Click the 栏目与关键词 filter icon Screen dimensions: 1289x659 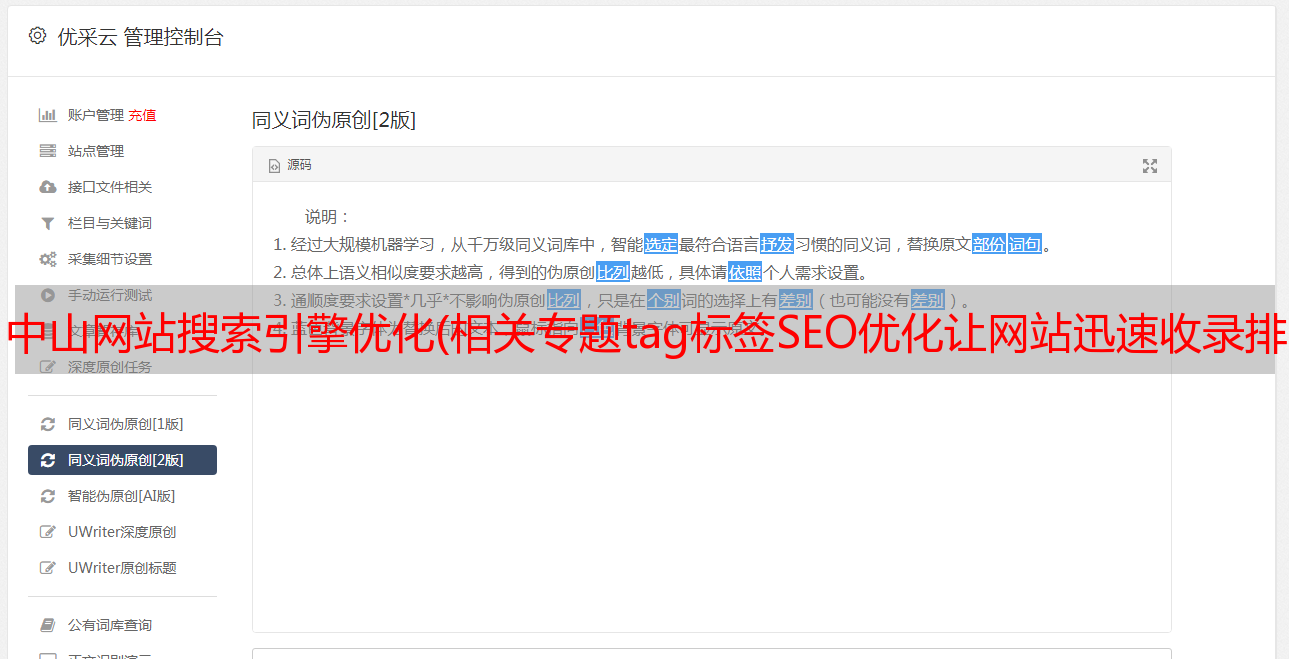click(x=48, y=223)
